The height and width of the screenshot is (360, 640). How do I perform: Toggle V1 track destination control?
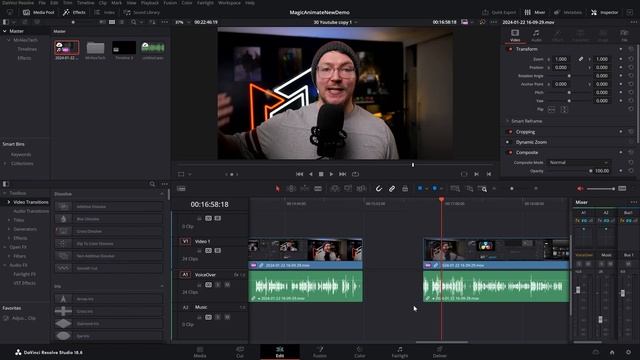pyautogui.click(x=185, y=241)
